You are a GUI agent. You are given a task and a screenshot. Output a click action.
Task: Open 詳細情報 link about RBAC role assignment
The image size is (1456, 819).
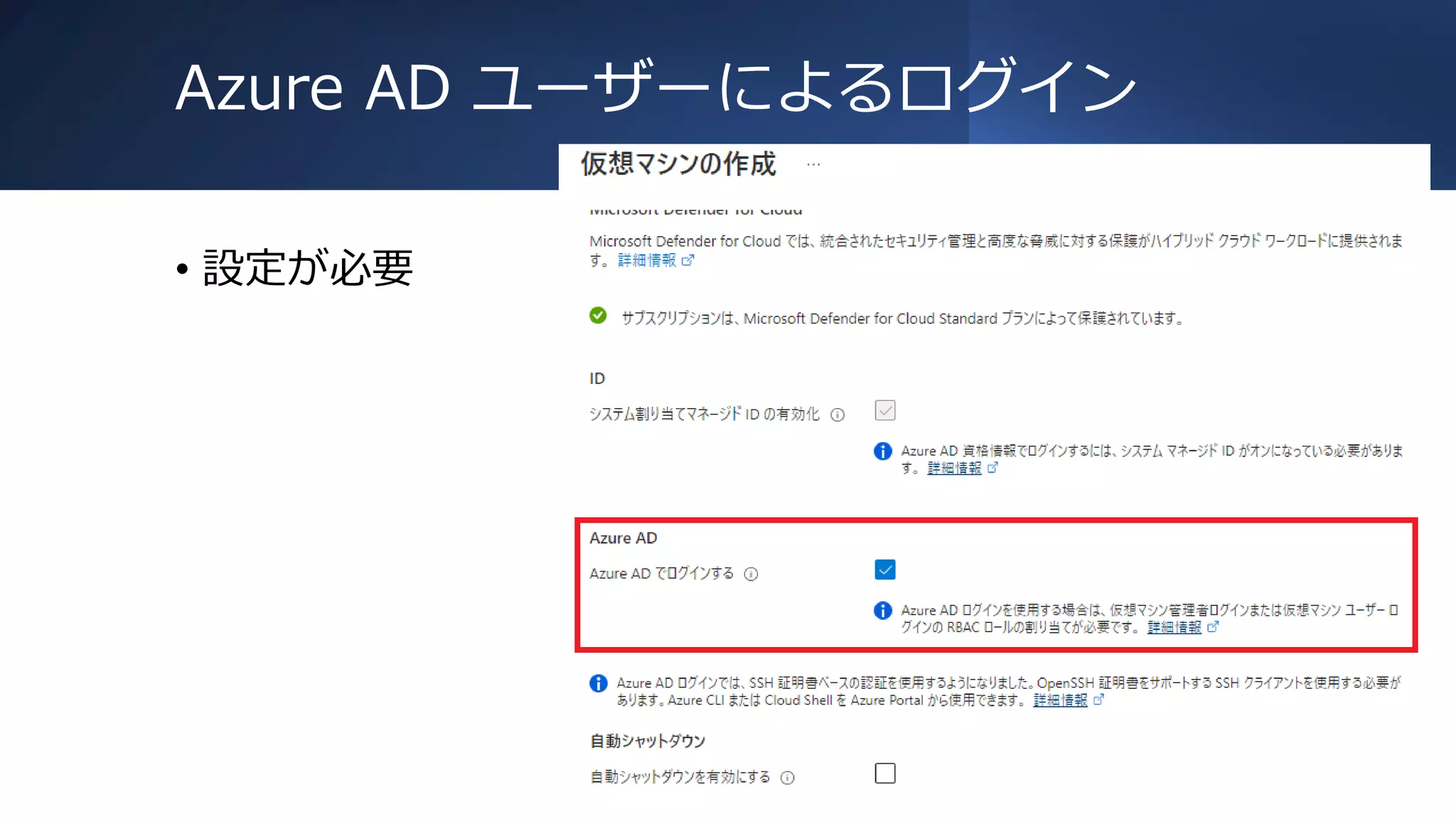point(1174,627)
